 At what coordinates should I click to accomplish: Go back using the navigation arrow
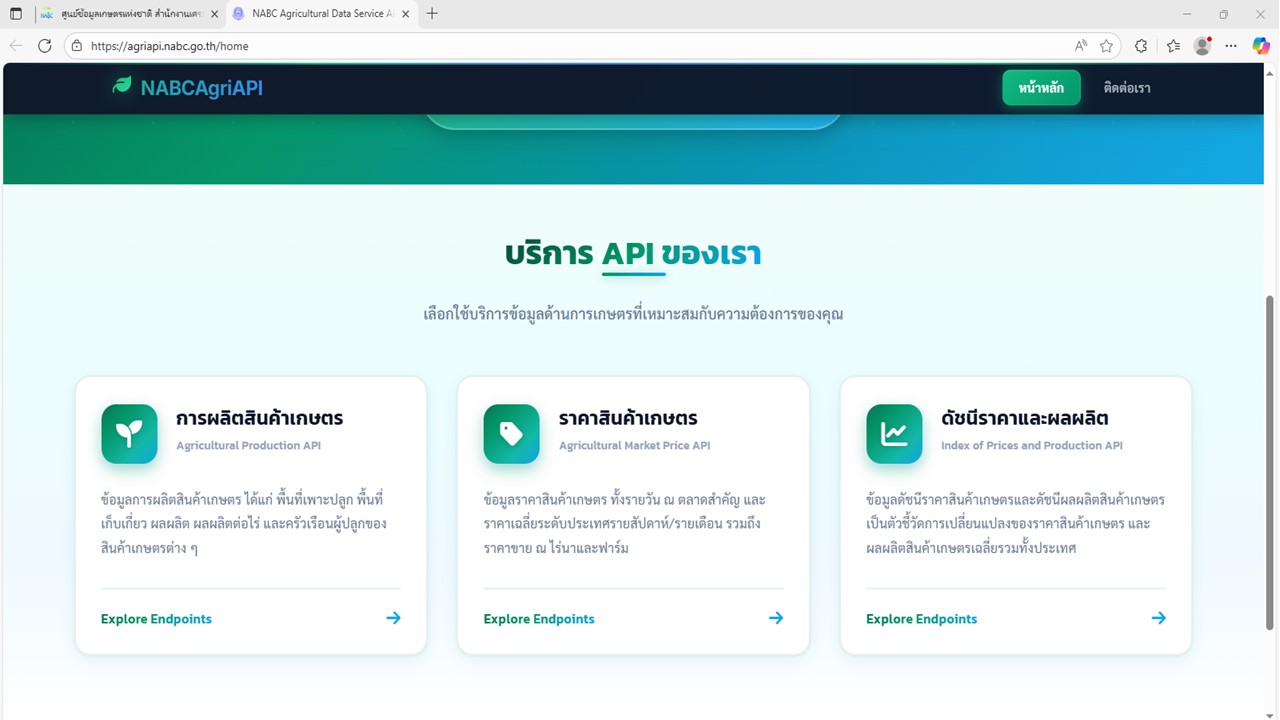[x=15, y=45]
